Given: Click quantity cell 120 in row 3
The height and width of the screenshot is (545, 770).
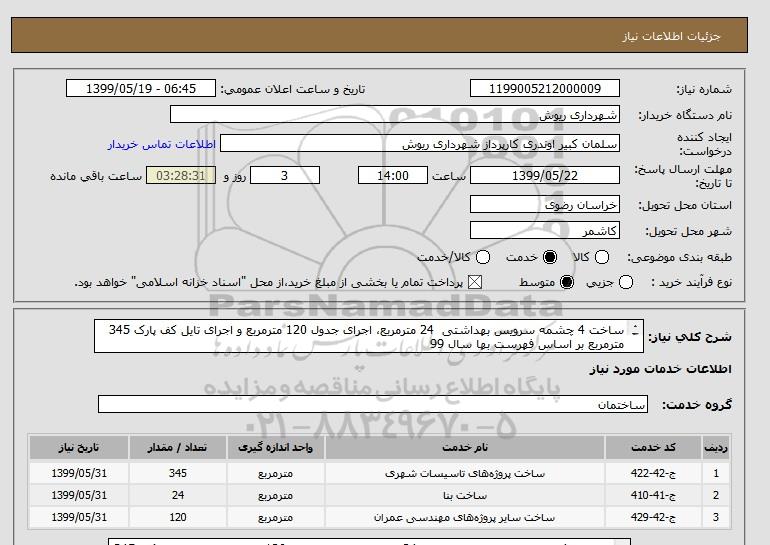Looking at the screenshot, I should click(x=178, y=518).
